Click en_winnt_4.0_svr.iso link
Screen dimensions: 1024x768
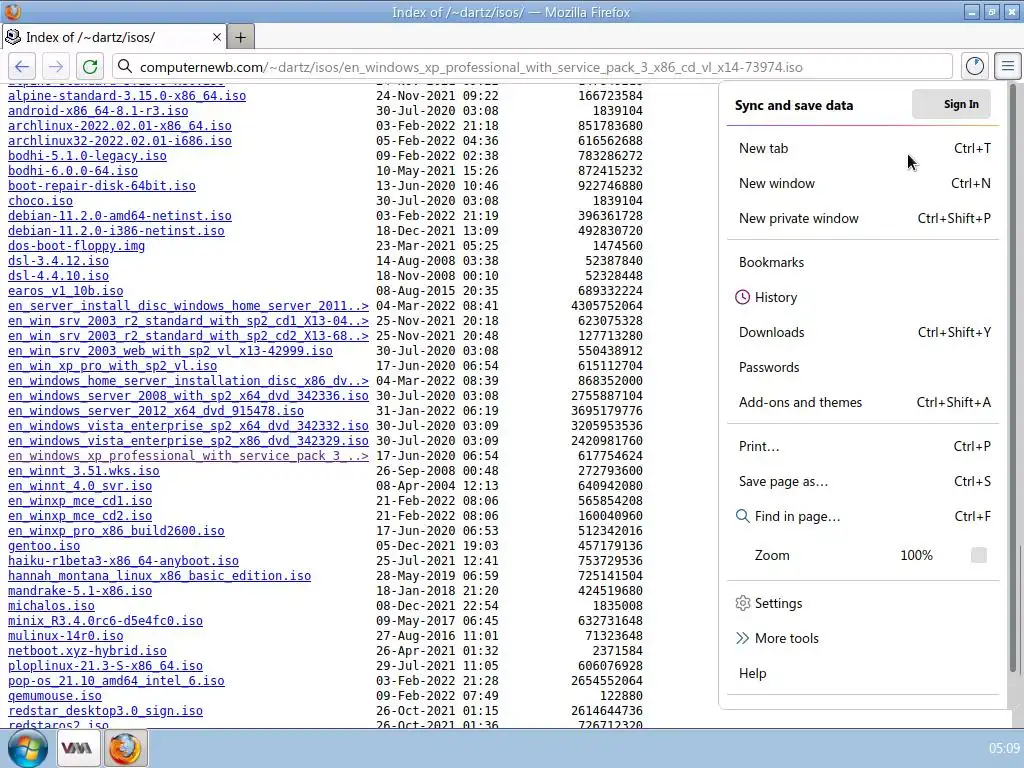click(80, 487)
